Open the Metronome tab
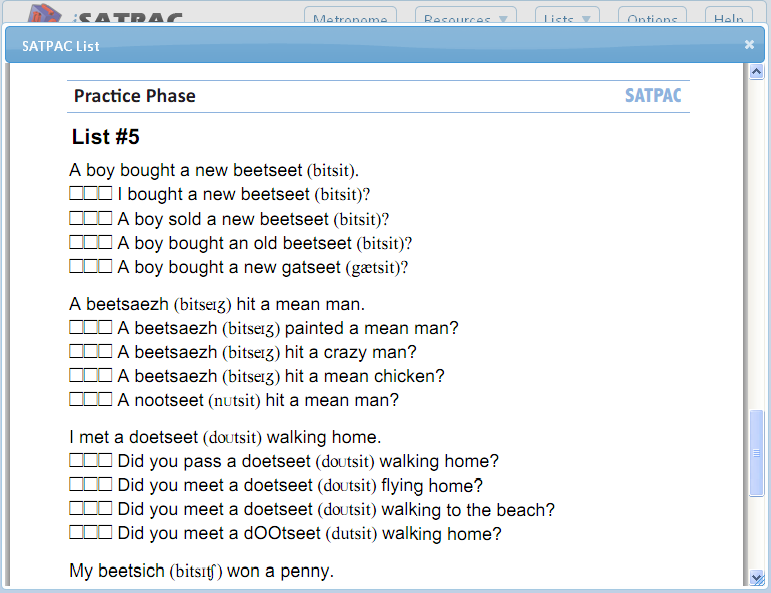This screenshot has height=593, width=771. (350, 16)
